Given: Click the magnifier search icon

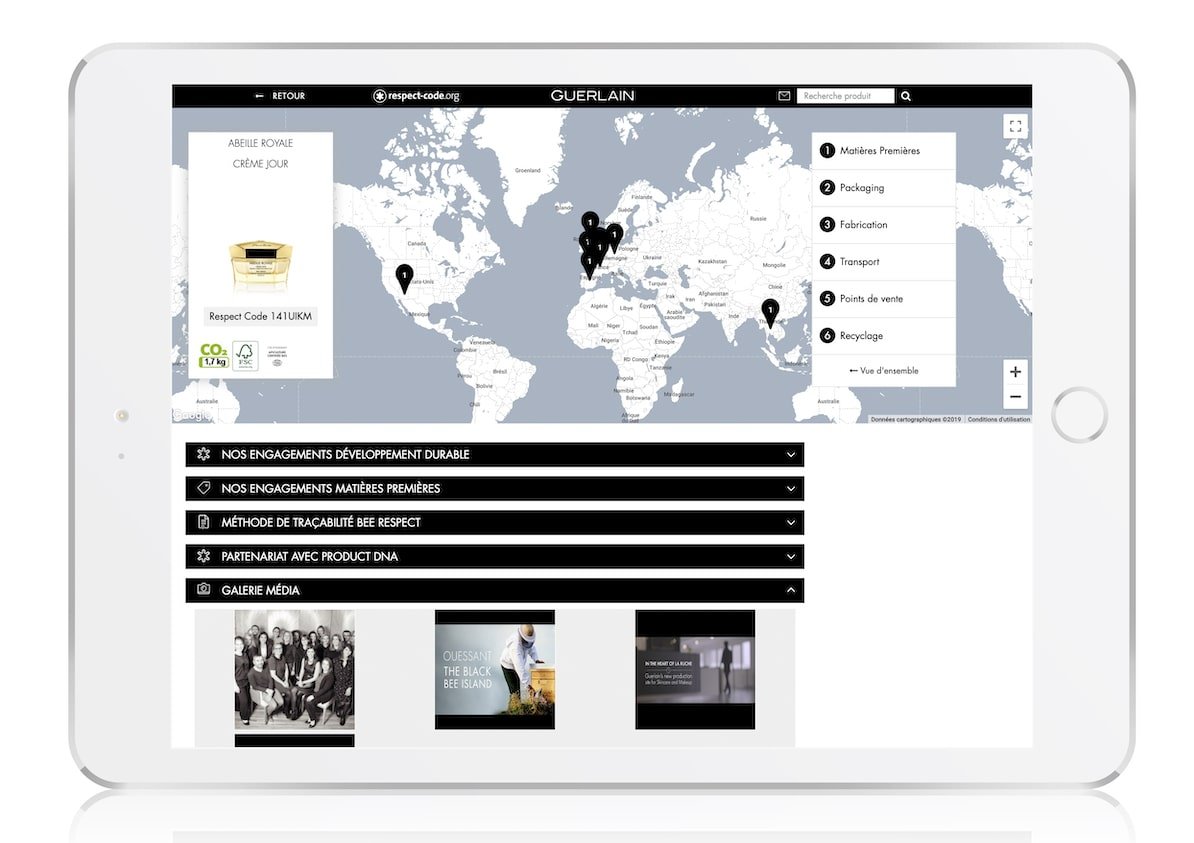Looking at the screenshot, I should (906, 96).
